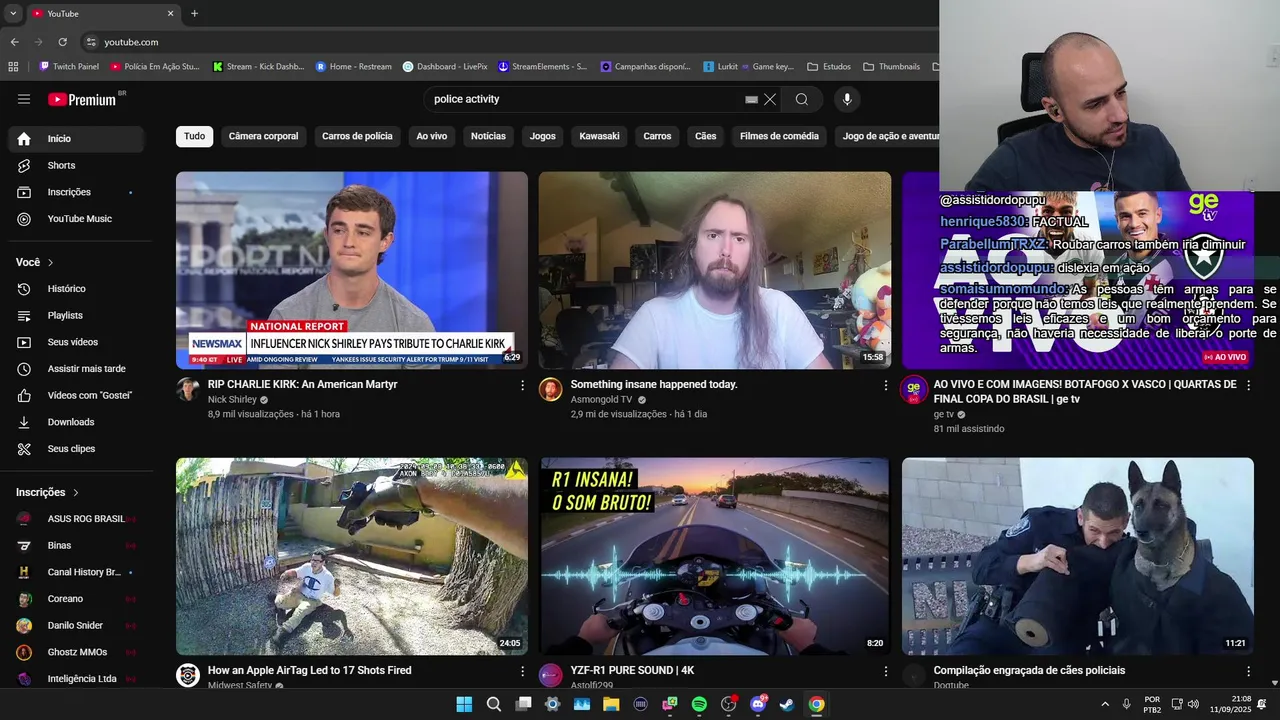Open Steam from the taskbar
Viewport: 1280px width, 720px height.
(x=787, y=704)
